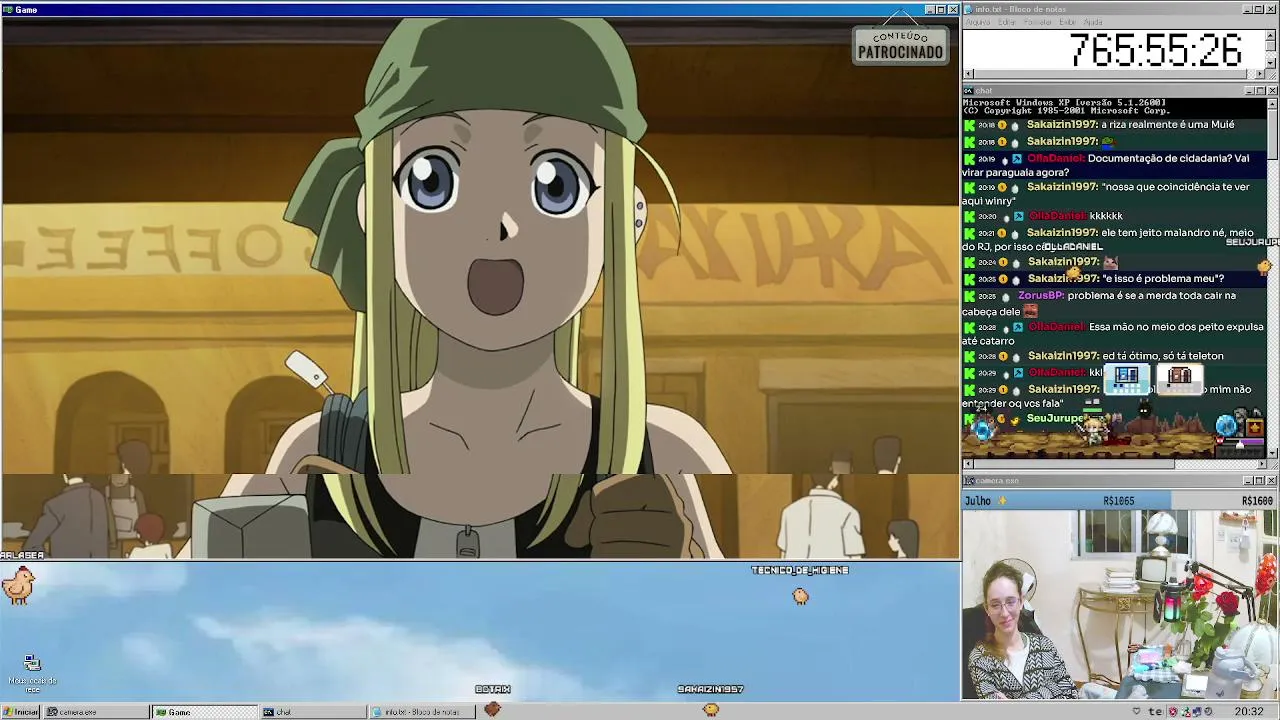
Task: Click the green K badge on ZorusBP's message
Action: click(x=969, y=296)
